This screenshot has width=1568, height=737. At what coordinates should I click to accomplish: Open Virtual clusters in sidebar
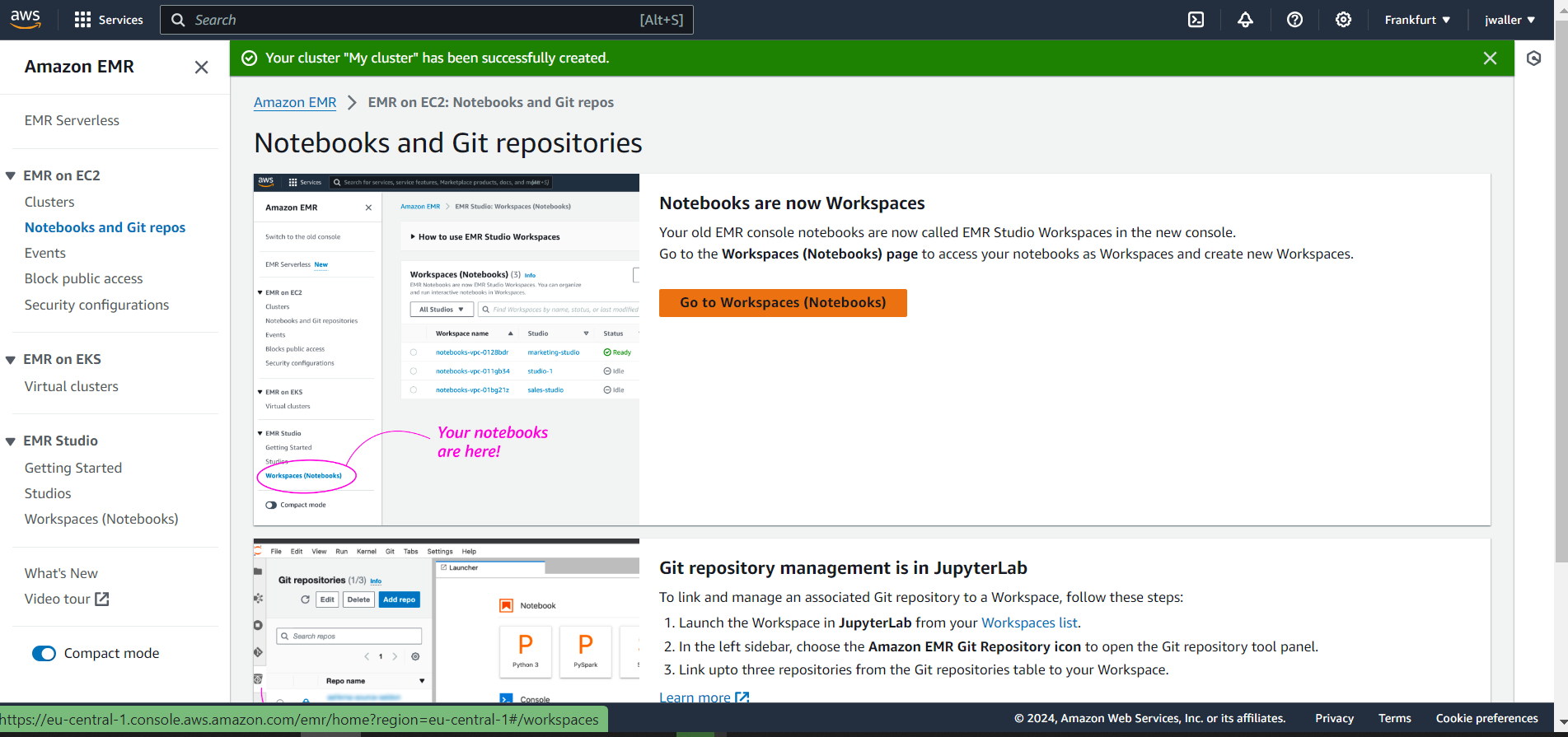click(72, 386)
